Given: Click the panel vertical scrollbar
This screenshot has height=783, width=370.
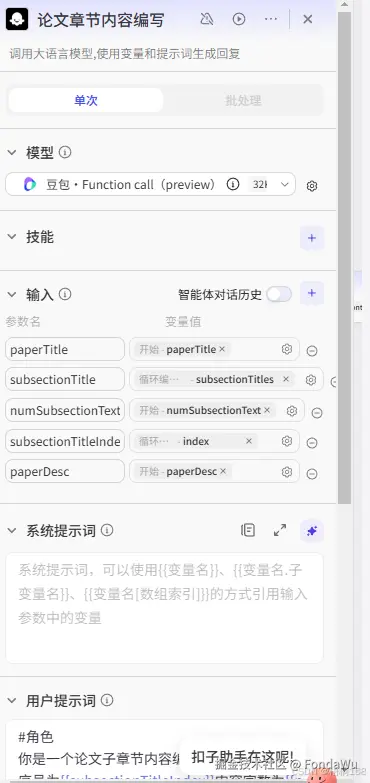Looking at the screenshot, I should pyautogui.click(x=345, y=257).
